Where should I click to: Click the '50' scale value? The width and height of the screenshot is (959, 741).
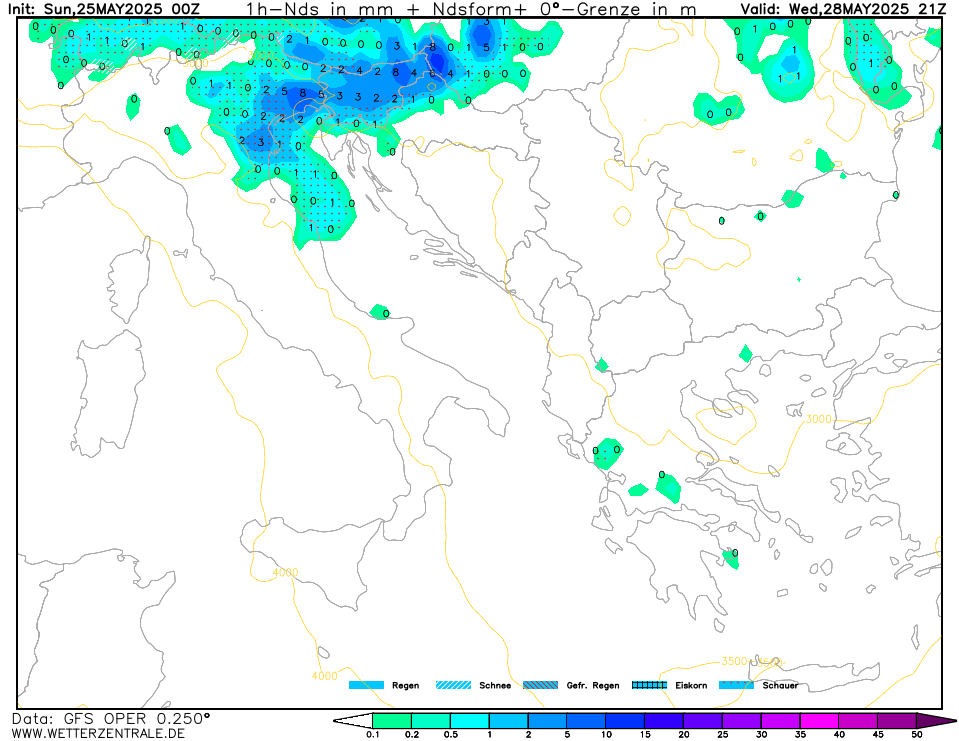pos(917,734)
